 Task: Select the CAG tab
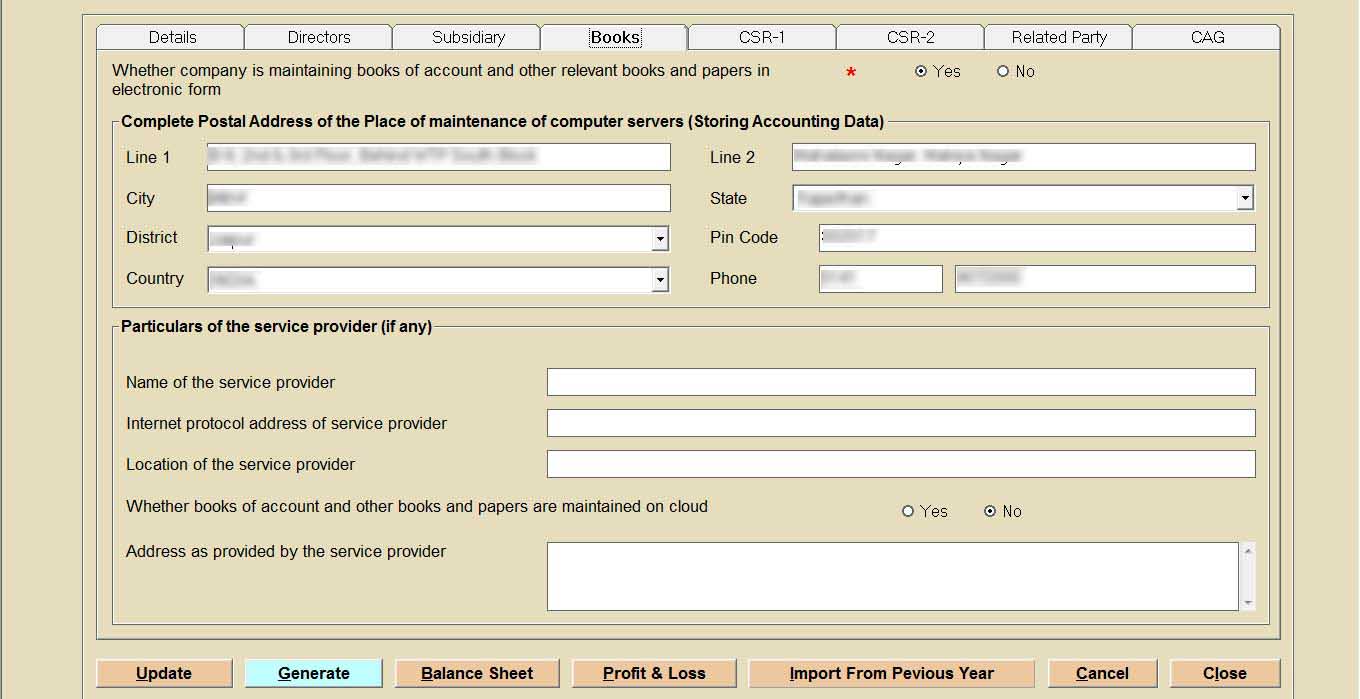pyautogui.click(x=1206, y=37)
